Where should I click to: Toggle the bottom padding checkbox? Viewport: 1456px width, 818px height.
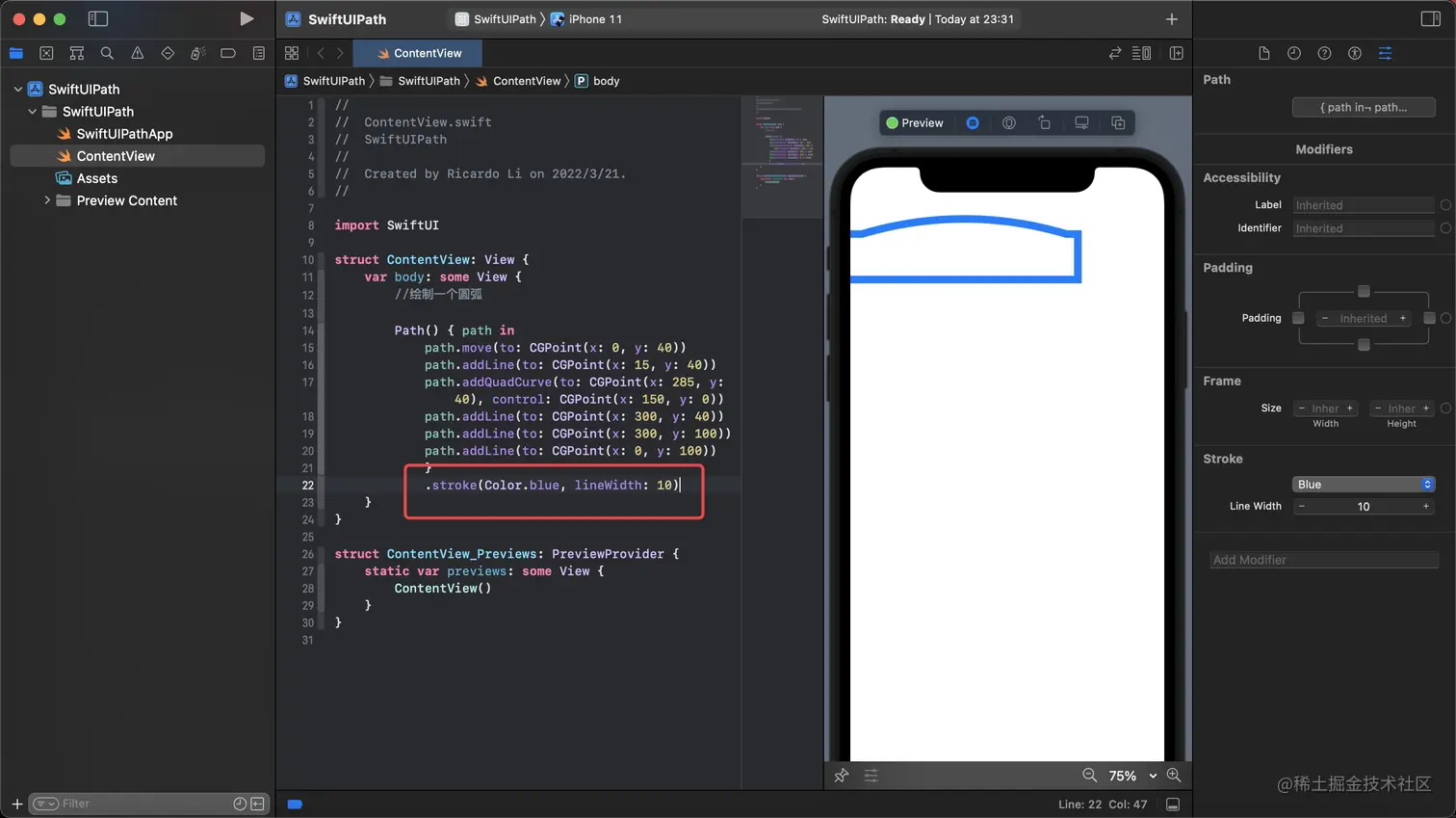(1364, 345)
